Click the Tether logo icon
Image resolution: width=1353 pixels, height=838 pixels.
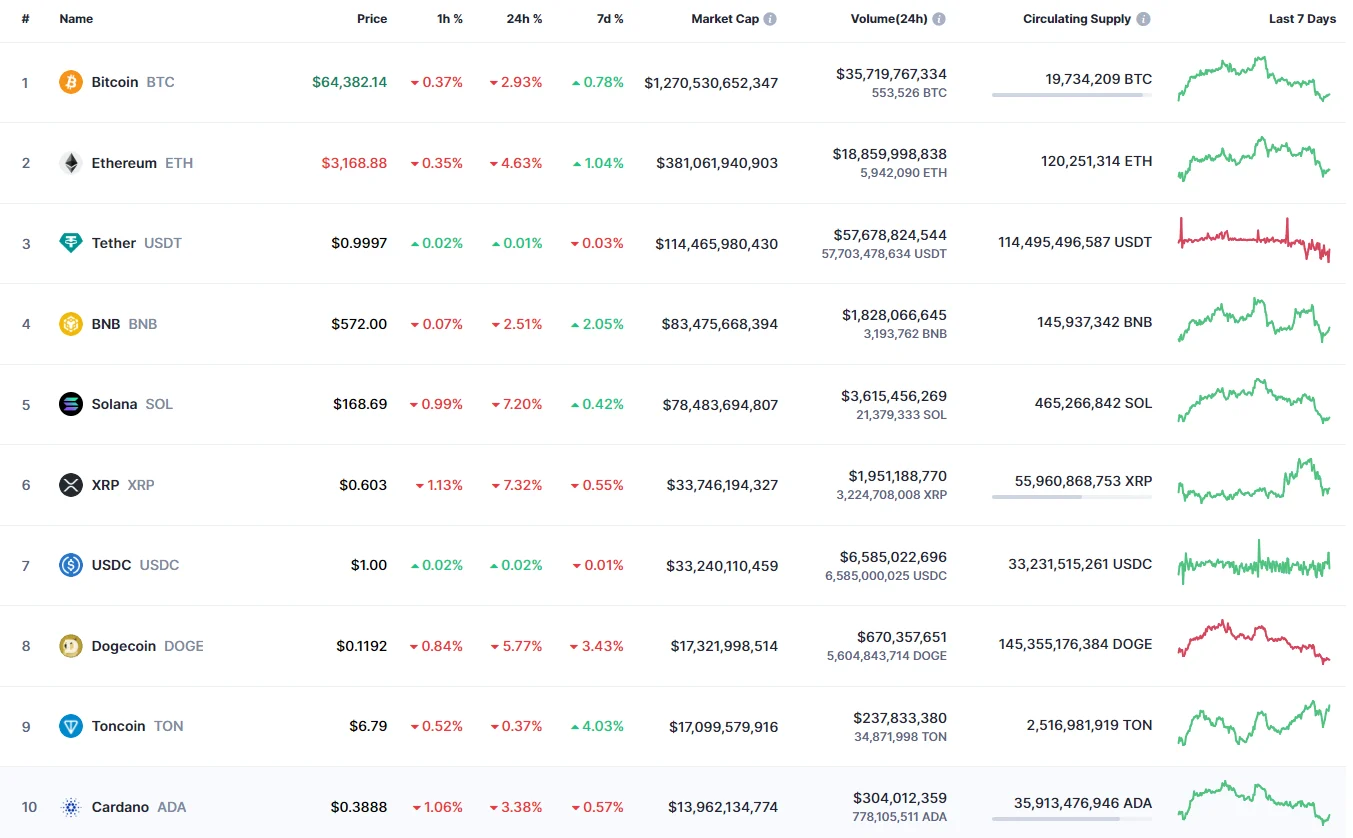point(70,243)
